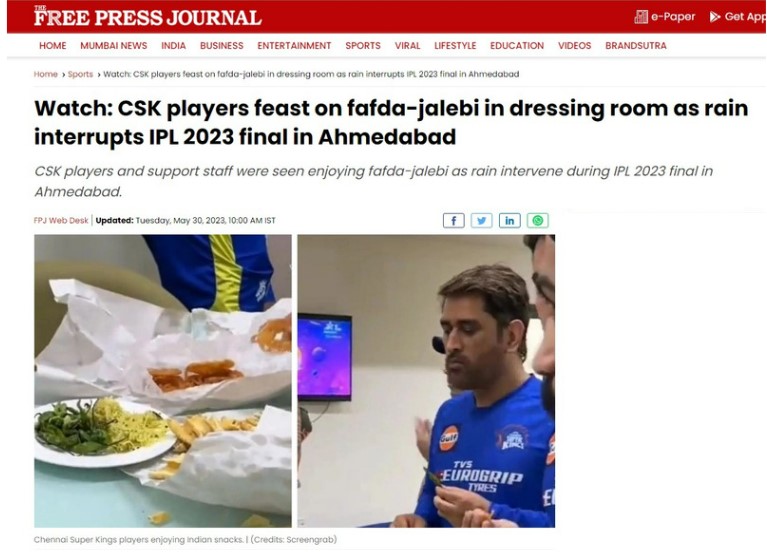Share article via Twitter icon
This screenshot has width=767, height=552.
pyautogui.click(x=481, y=221)
